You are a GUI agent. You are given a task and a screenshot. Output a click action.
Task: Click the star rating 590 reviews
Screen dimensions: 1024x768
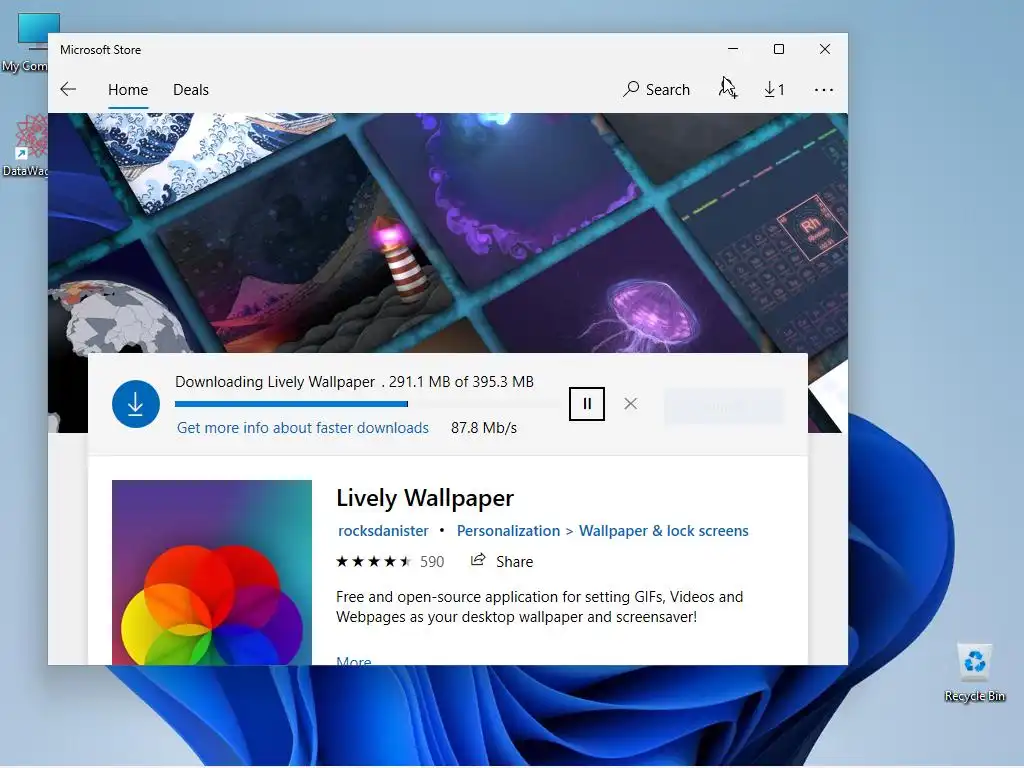pyautogui.click(x=390, y=562)
